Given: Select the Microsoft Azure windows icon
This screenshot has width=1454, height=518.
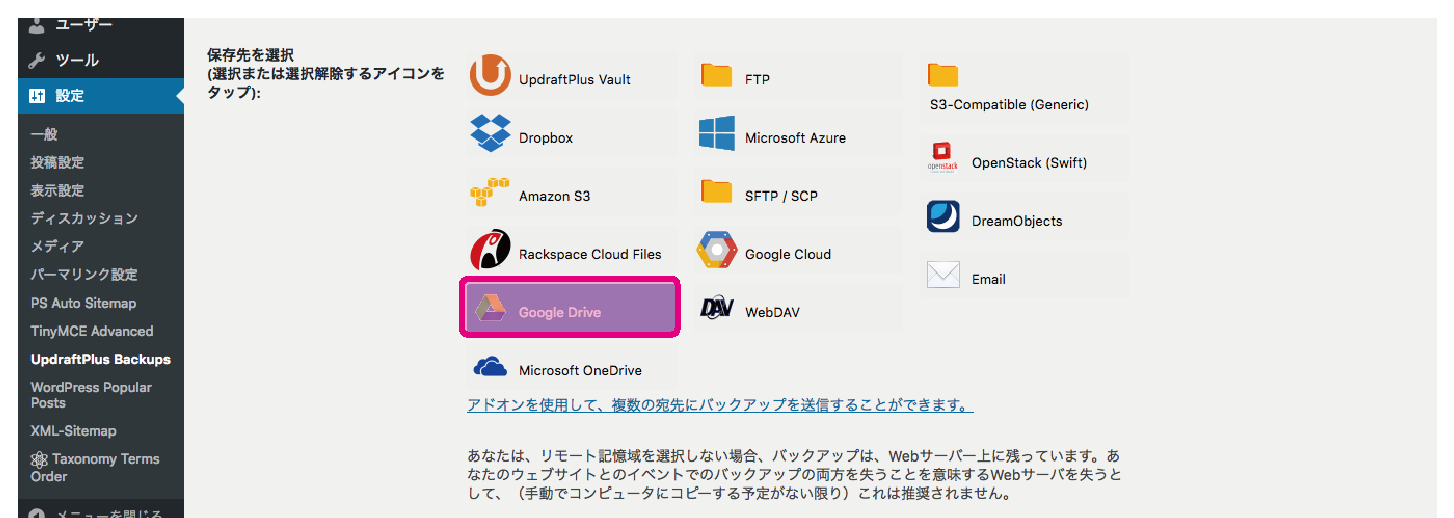Looking at the screenshot, I should click(x=716, y=134).
